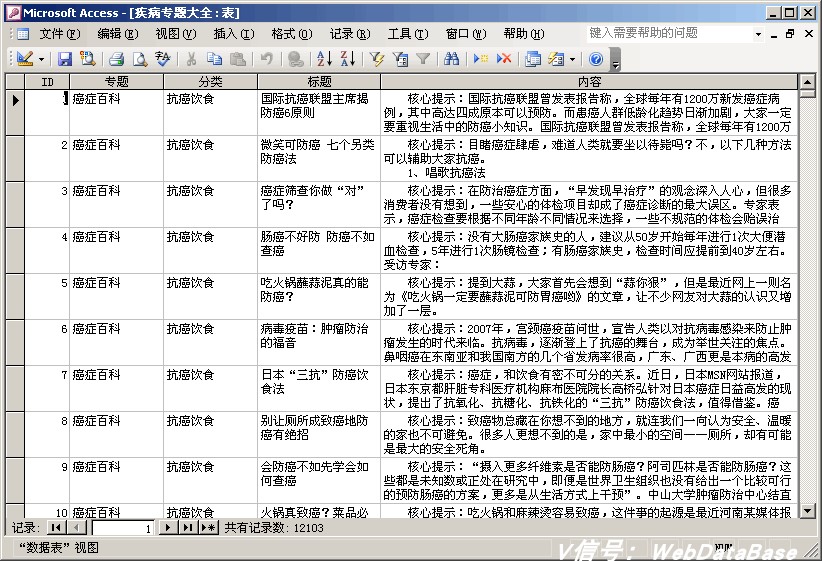The image size is (822, 561).
Task: Open Find with the binoculars icon
Action: coord(451,59)
